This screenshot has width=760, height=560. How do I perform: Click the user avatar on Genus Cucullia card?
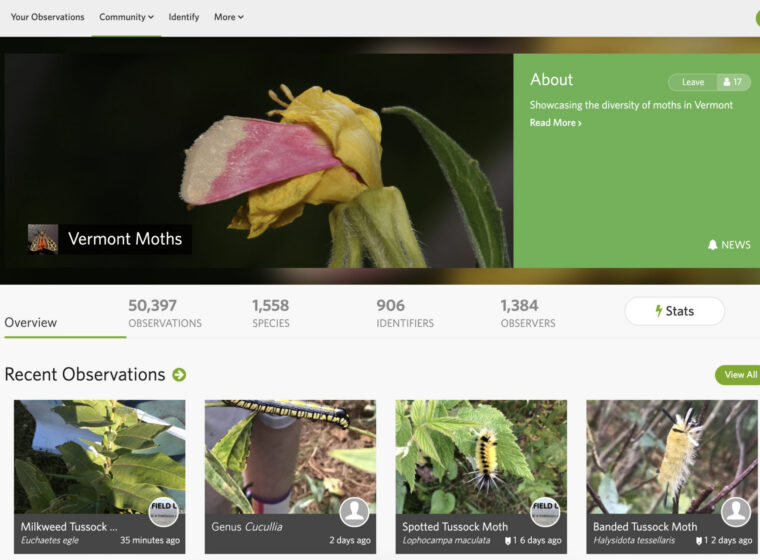pyautogui.click(x=354, y=512)
